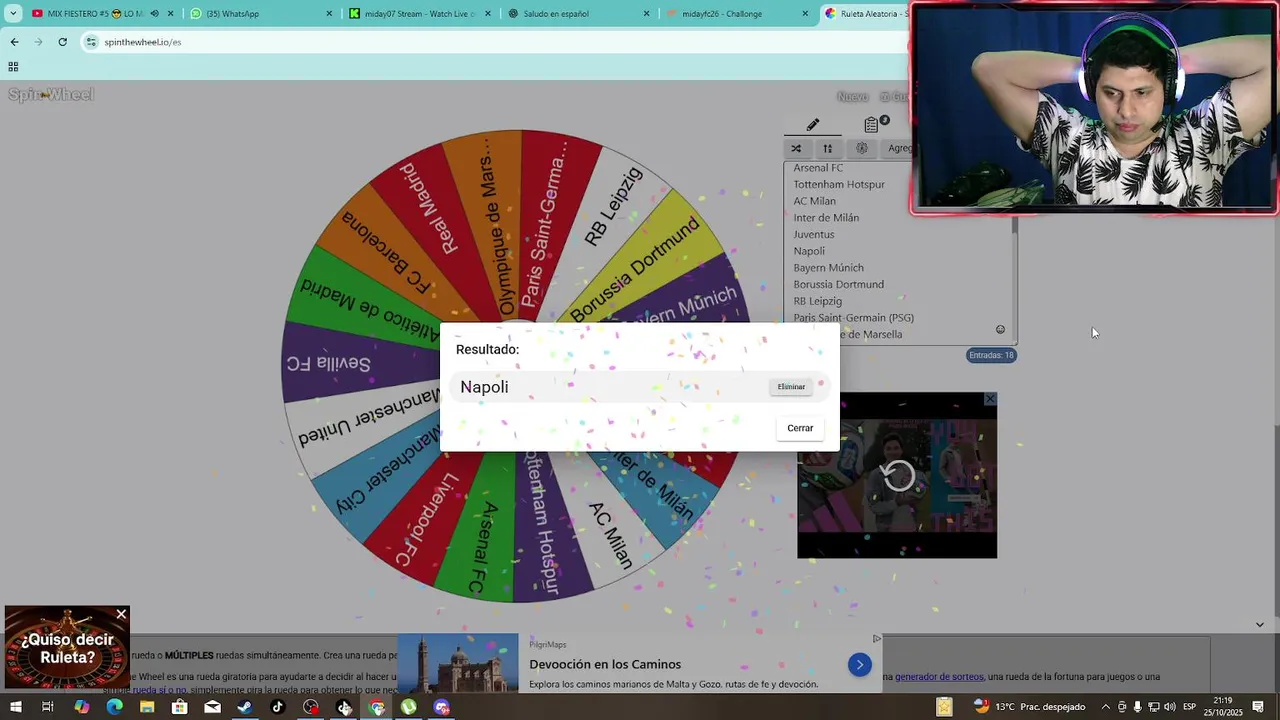Shuffle the wheel entries
1280x720 pixels.
pyautogui.click(x=796, y=148)
